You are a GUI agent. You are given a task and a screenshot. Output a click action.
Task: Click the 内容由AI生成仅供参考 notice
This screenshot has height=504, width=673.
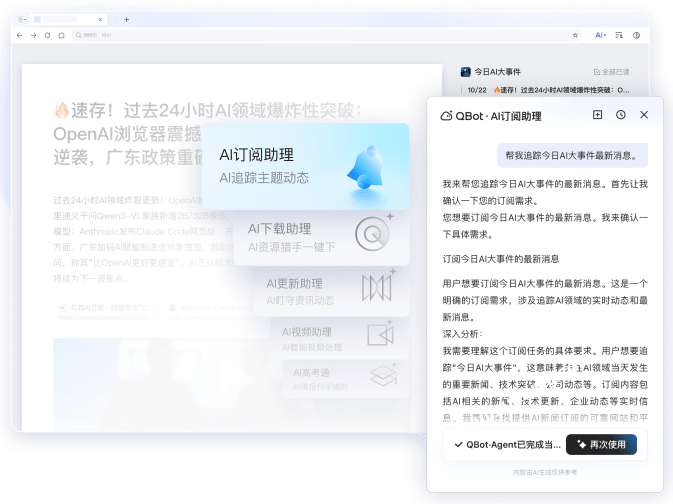[545, 472]
